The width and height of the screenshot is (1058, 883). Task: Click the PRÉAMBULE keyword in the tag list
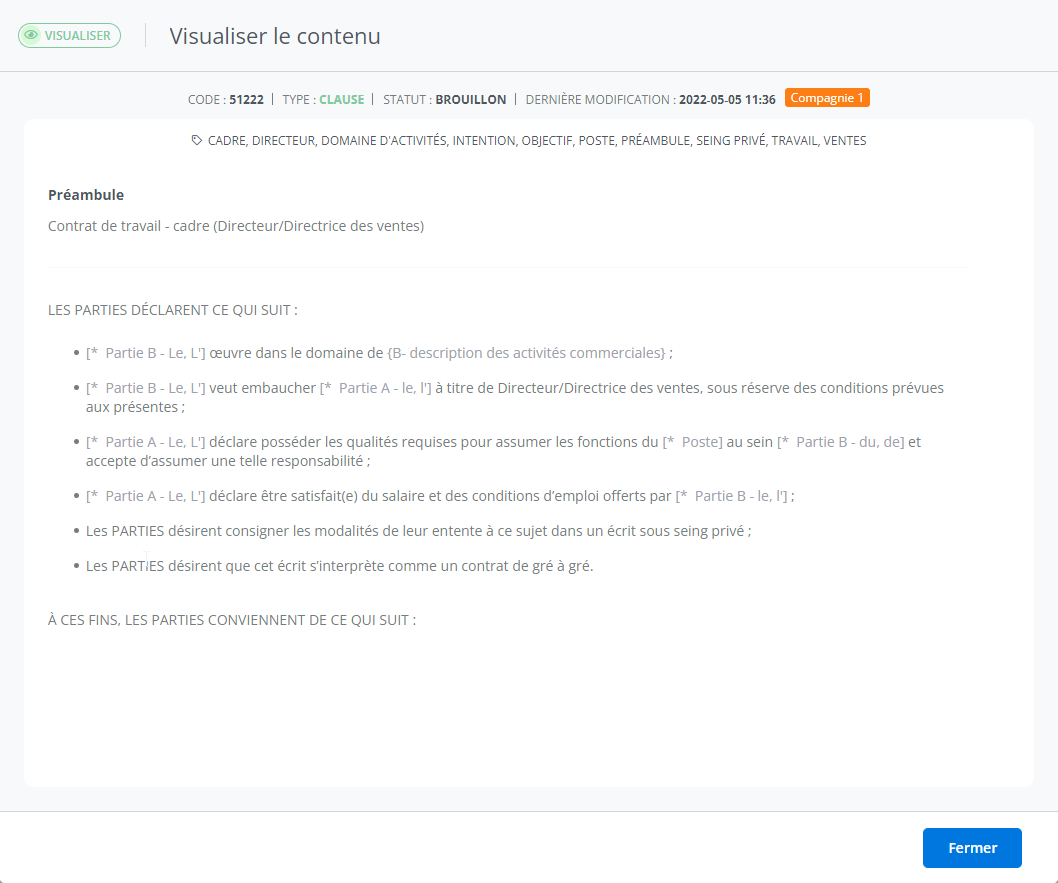pos(655,141)
